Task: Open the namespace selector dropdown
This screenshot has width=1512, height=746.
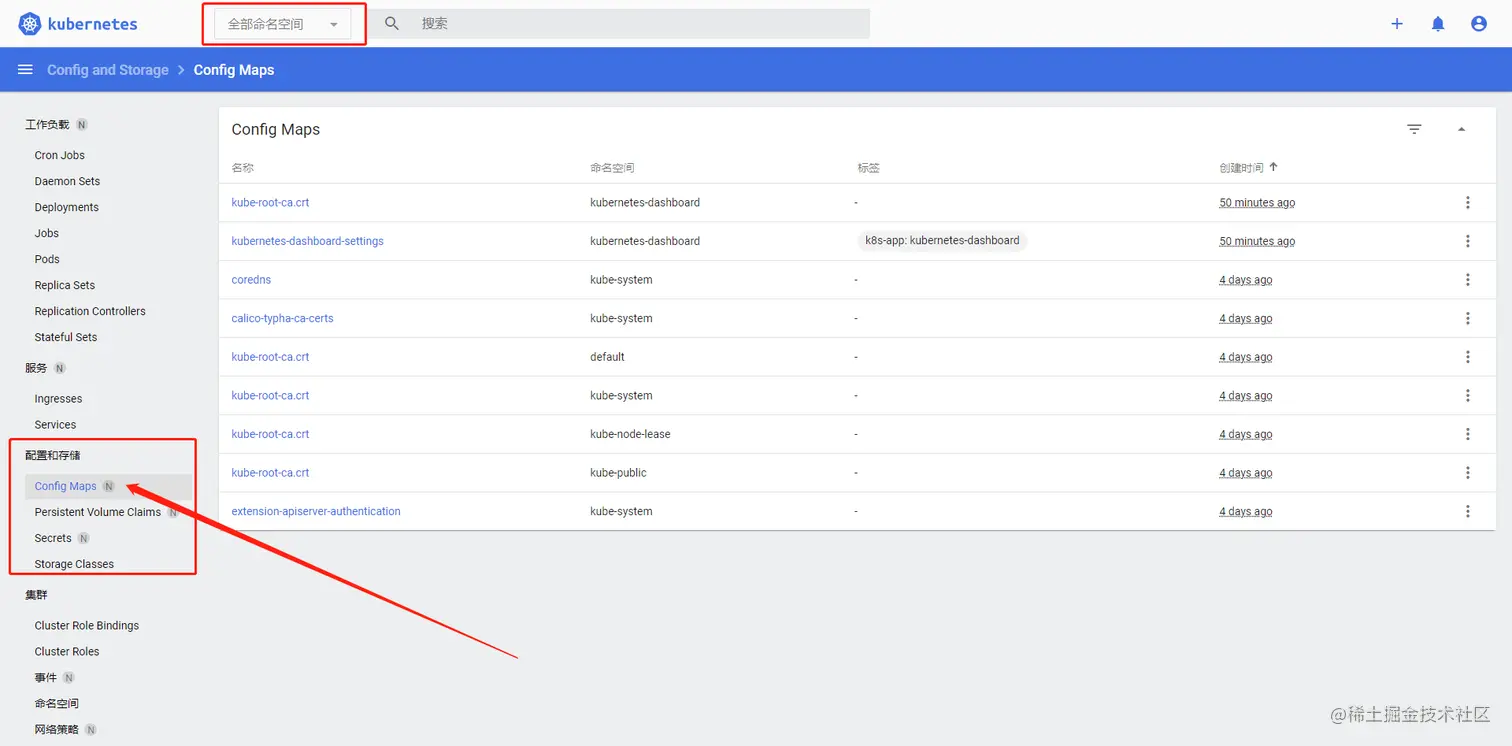Action: coord(283,24)
